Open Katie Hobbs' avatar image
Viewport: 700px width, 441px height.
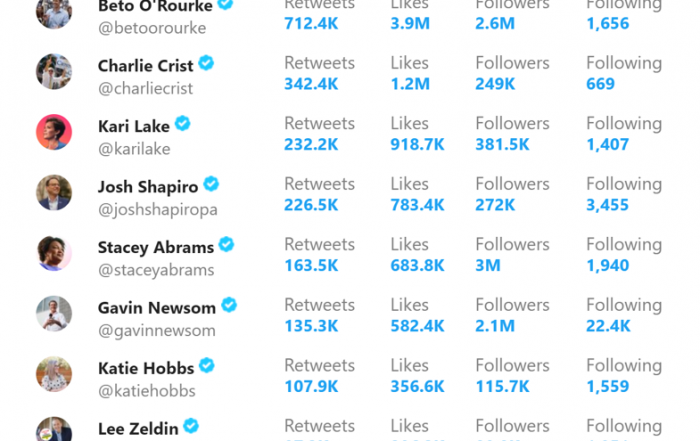coord(54,374)
